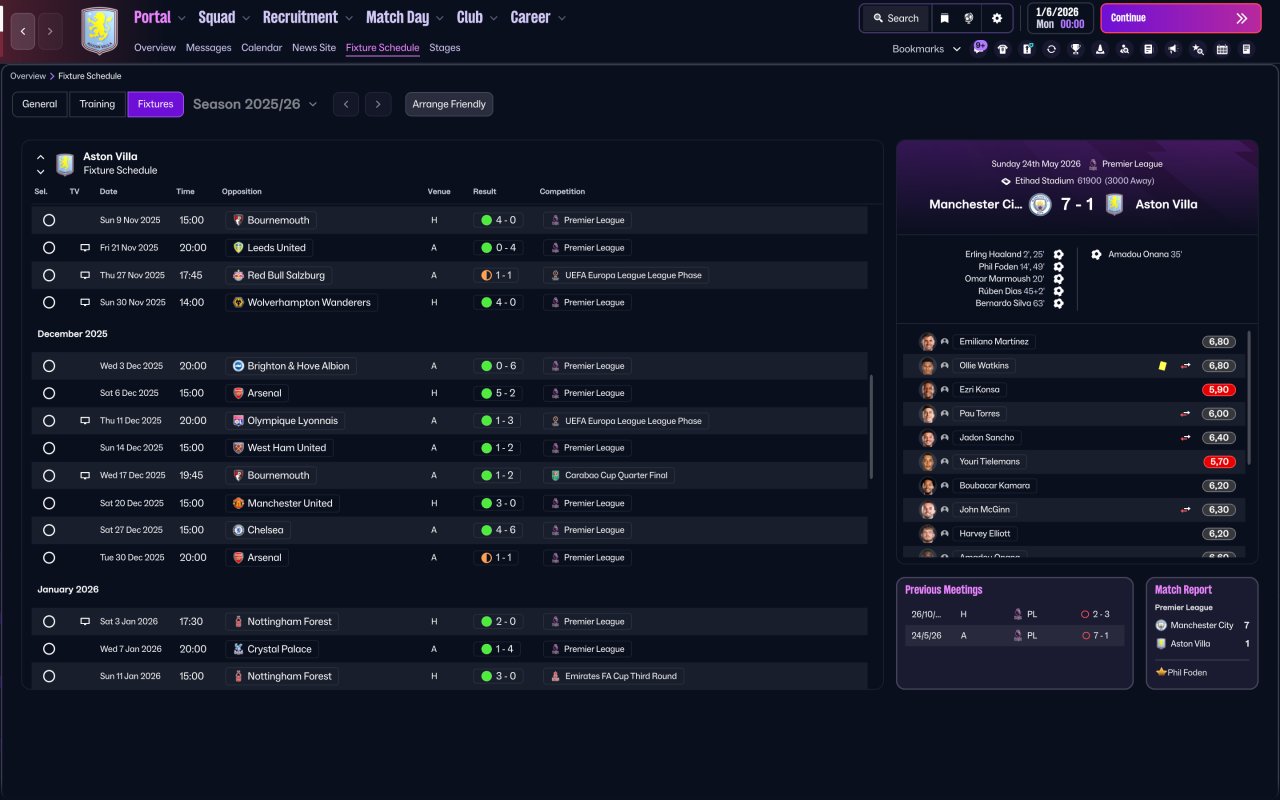The height and width of the screenshot is (800, 1280).
Task: Click the up chevron beside Aston Villa schedule
Action: click(x=41, y=157)
